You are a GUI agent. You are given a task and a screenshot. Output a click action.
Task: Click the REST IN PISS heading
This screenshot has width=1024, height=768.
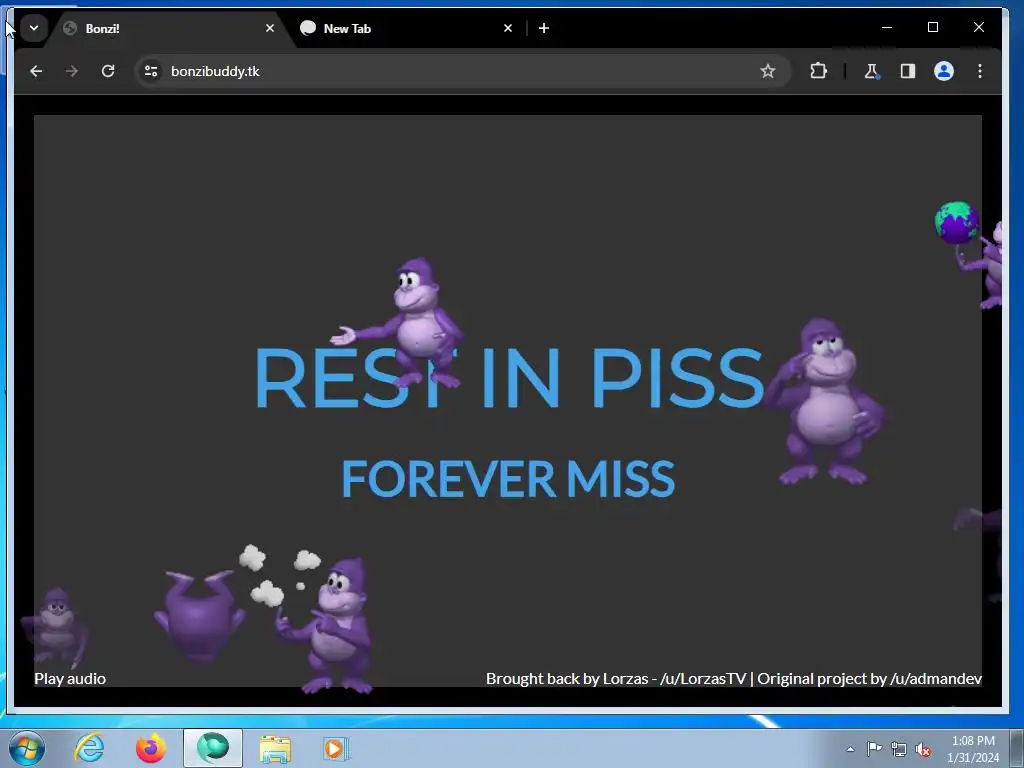coord(509,377)
